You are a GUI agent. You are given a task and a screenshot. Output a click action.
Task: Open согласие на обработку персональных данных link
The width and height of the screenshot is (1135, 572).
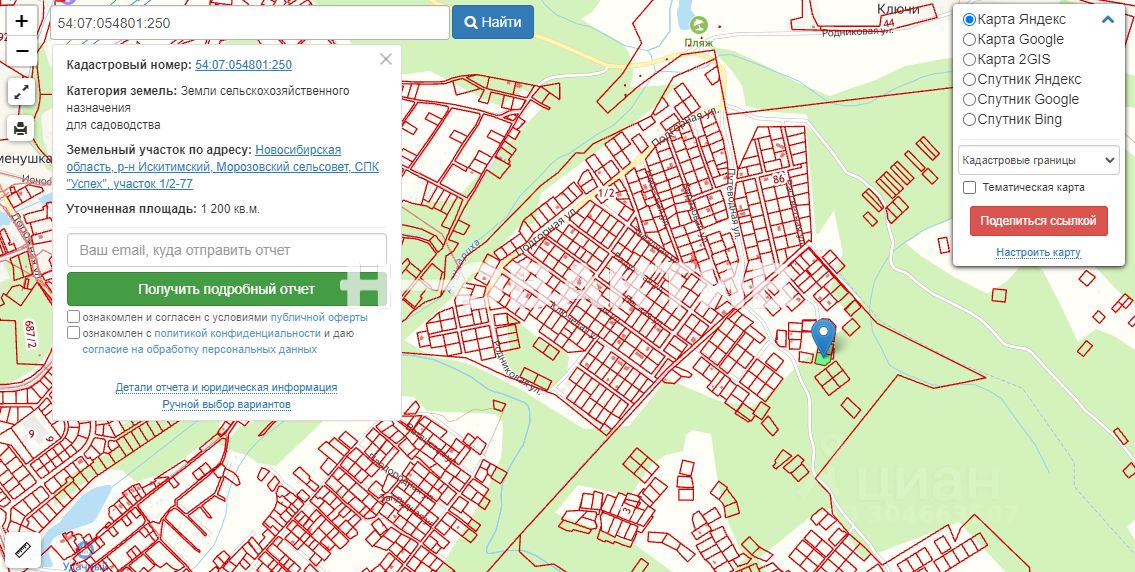200,349
